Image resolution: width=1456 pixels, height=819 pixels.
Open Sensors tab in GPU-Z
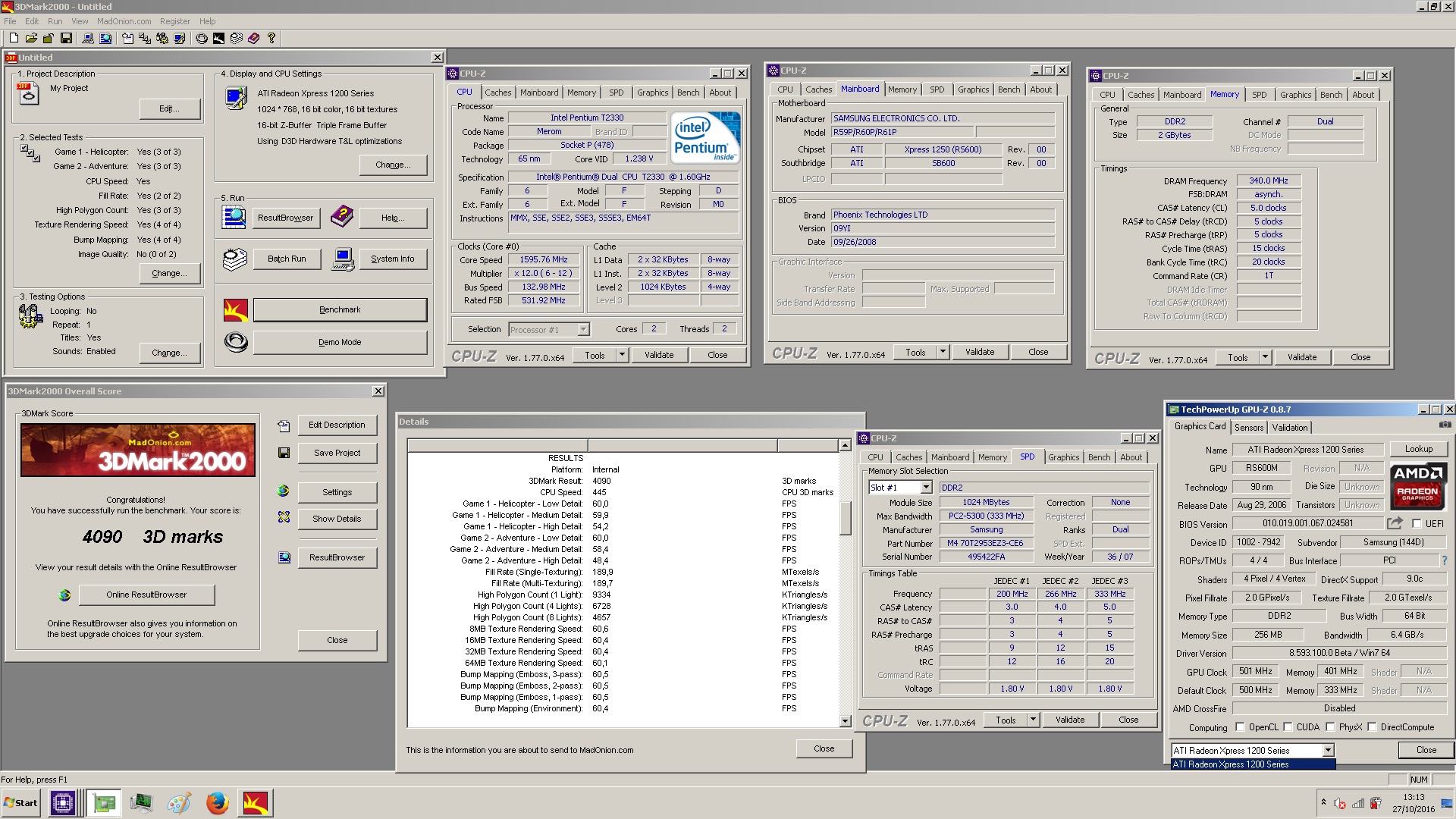(x=1248, y=427)
